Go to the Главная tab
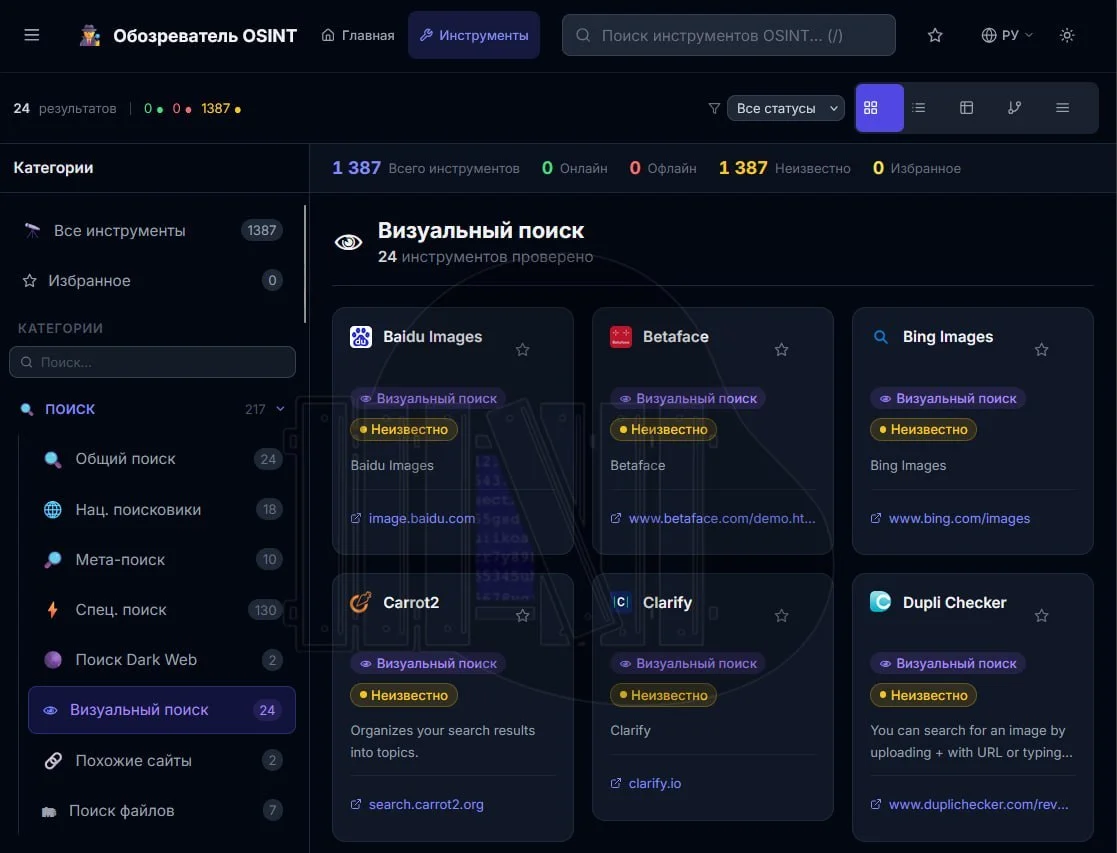This screenshot has width=1117, height=853. coord(358,35)
